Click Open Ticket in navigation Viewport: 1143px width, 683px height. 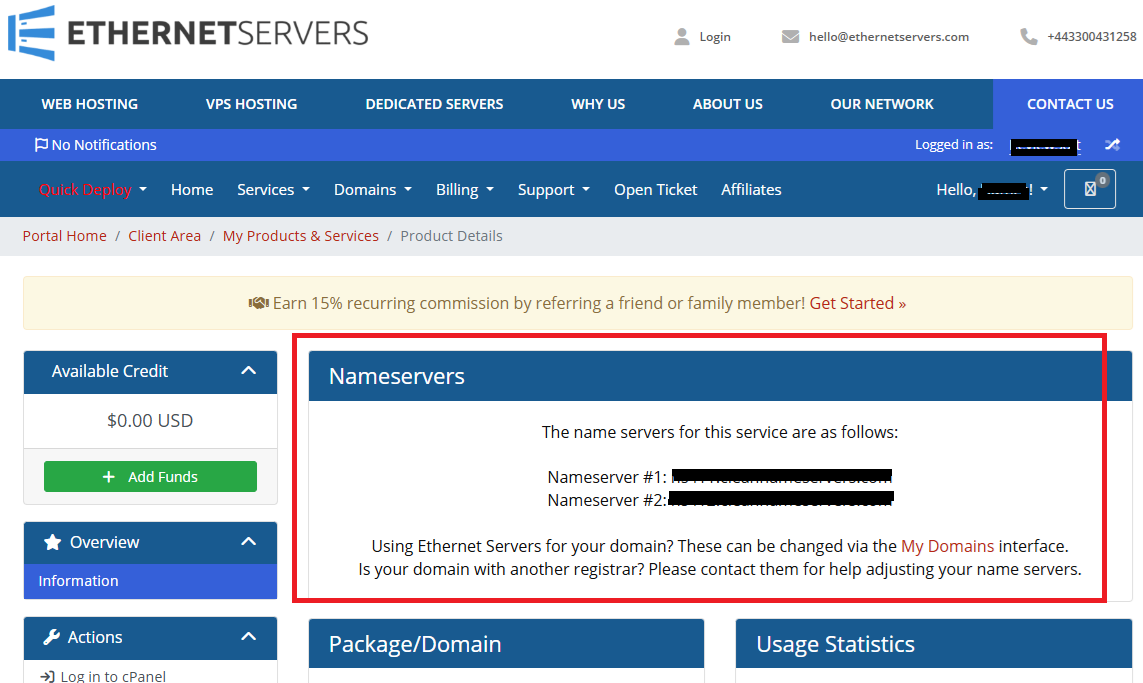[x=655, y=190]
